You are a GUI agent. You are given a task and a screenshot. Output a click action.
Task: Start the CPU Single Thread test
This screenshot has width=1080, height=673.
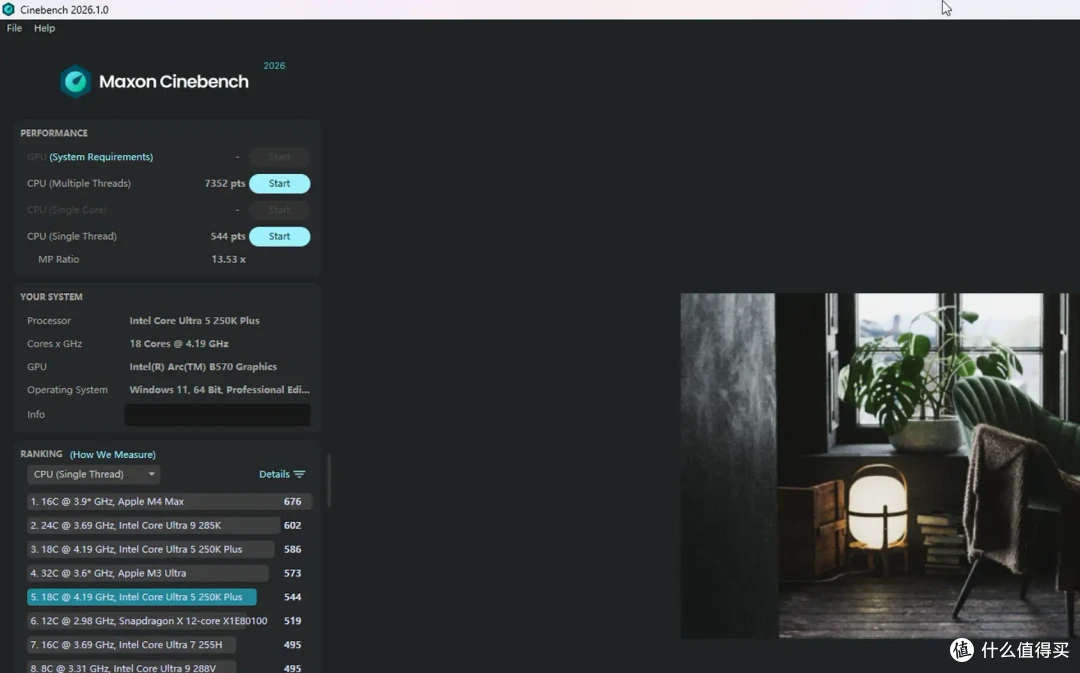tap(279, 236)
